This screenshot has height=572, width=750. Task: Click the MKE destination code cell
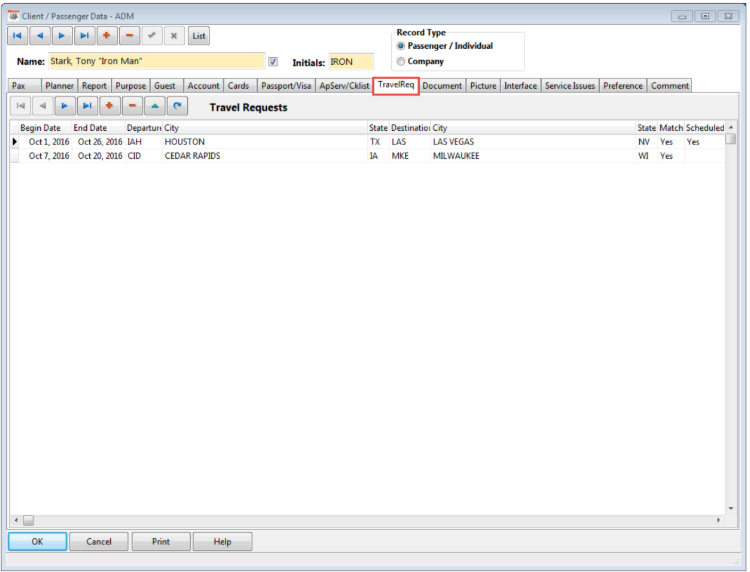(410, 156)
